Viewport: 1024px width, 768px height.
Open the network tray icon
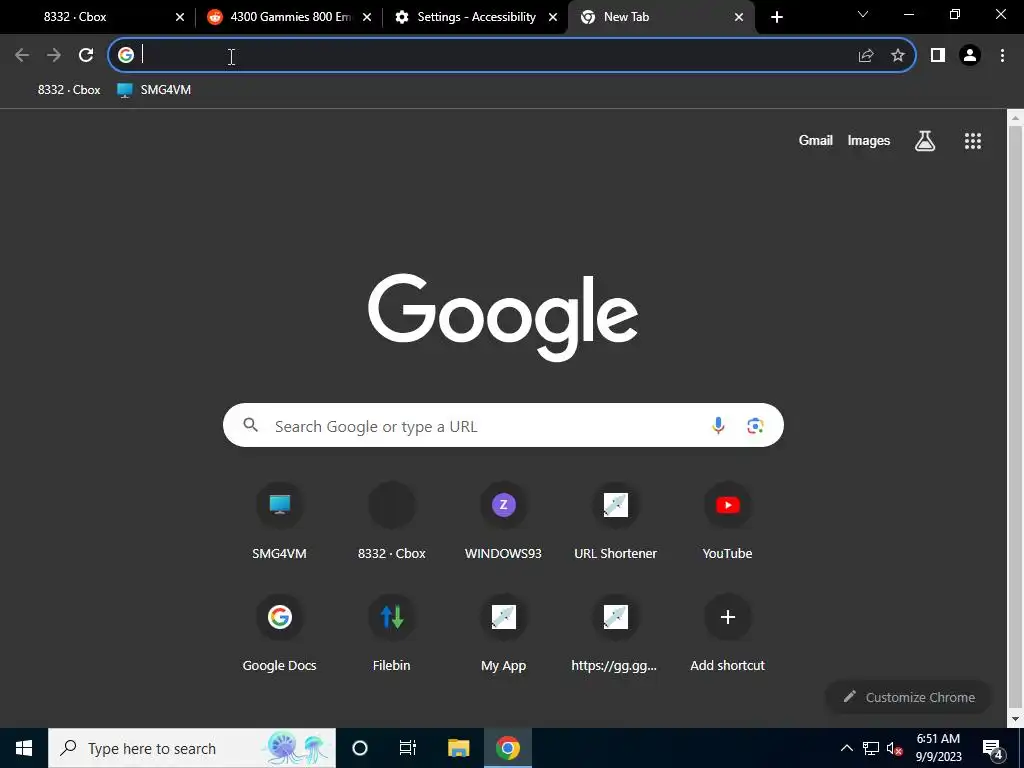click(x=871, y=748)
